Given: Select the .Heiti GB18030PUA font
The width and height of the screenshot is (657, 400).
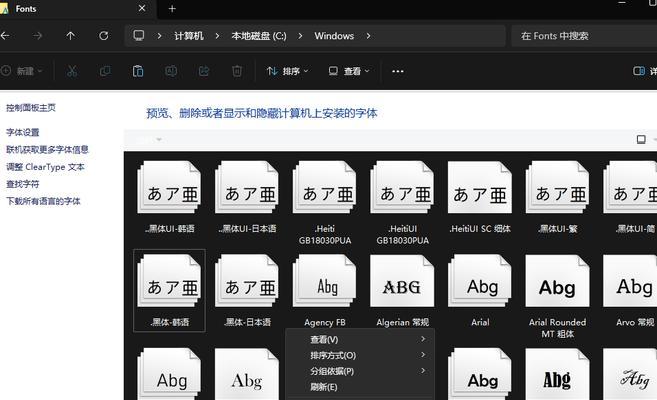Looking at the screenshot, I should [x=325, y=203].
